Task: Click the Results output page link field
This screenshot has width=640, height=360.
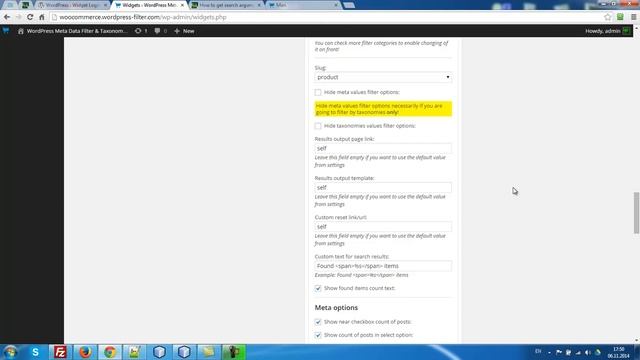Action: pyautogui.click(x=383, y=148)
